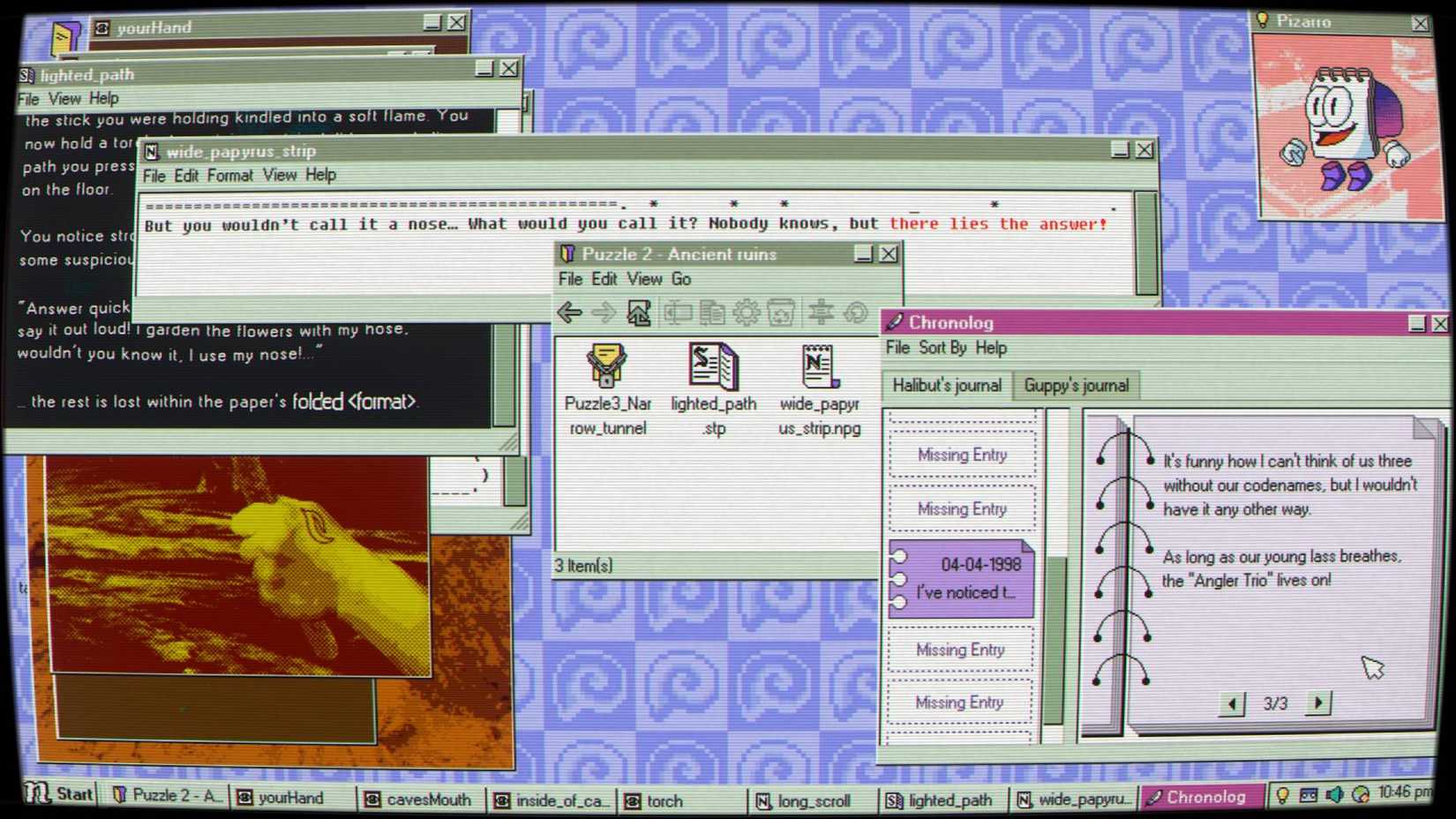This screenshot has width=1456, height=819.
Task: Select the locked Puzzle3_Narrow_tunnel folder icon
Action: (606, 365)
